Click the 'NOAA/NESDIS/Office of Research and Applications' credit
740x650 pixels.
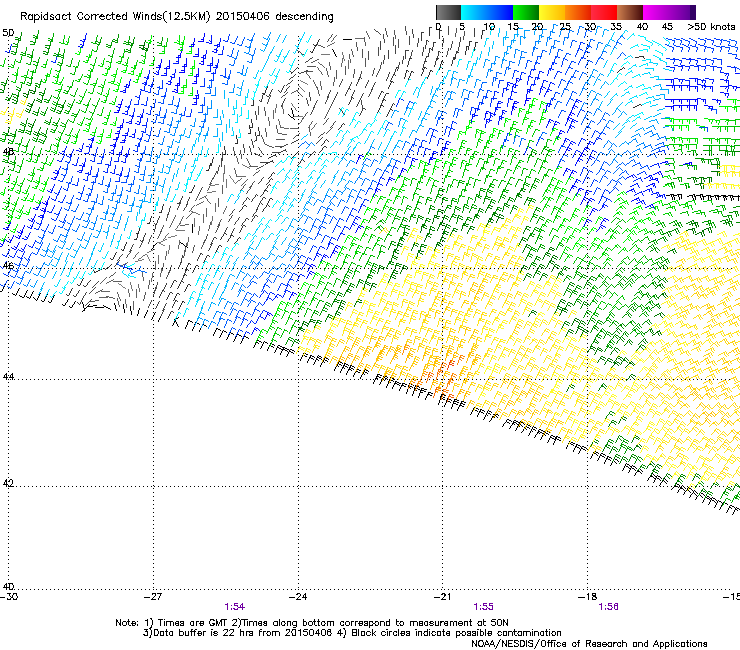coord(589,644)
